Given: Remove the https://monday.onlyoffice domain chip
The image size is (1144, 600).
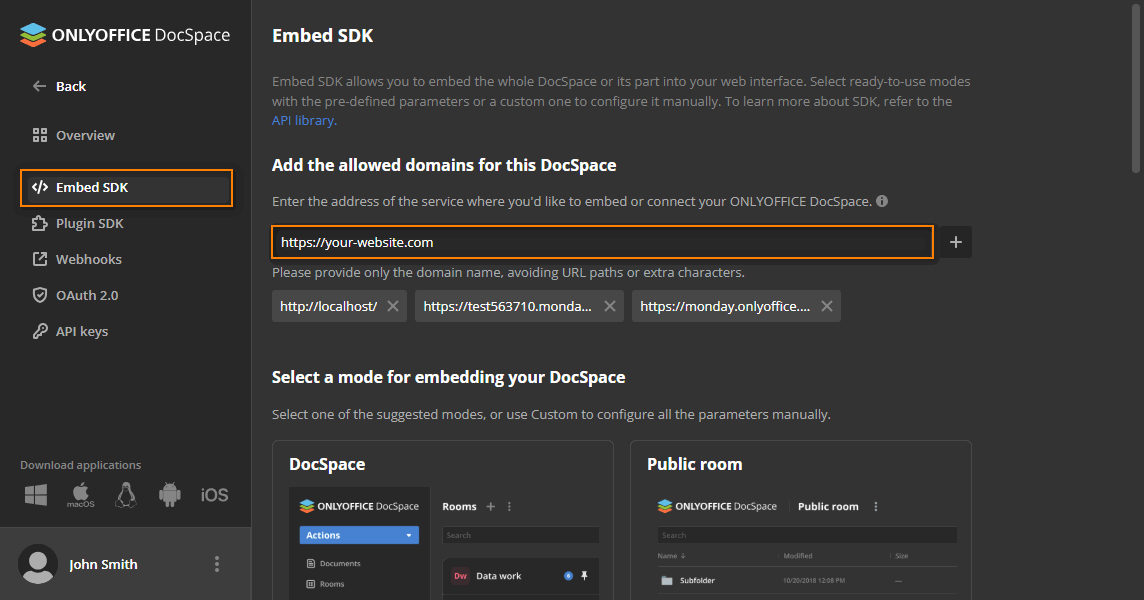Looking at the screenshot, I should coord(827,306).
